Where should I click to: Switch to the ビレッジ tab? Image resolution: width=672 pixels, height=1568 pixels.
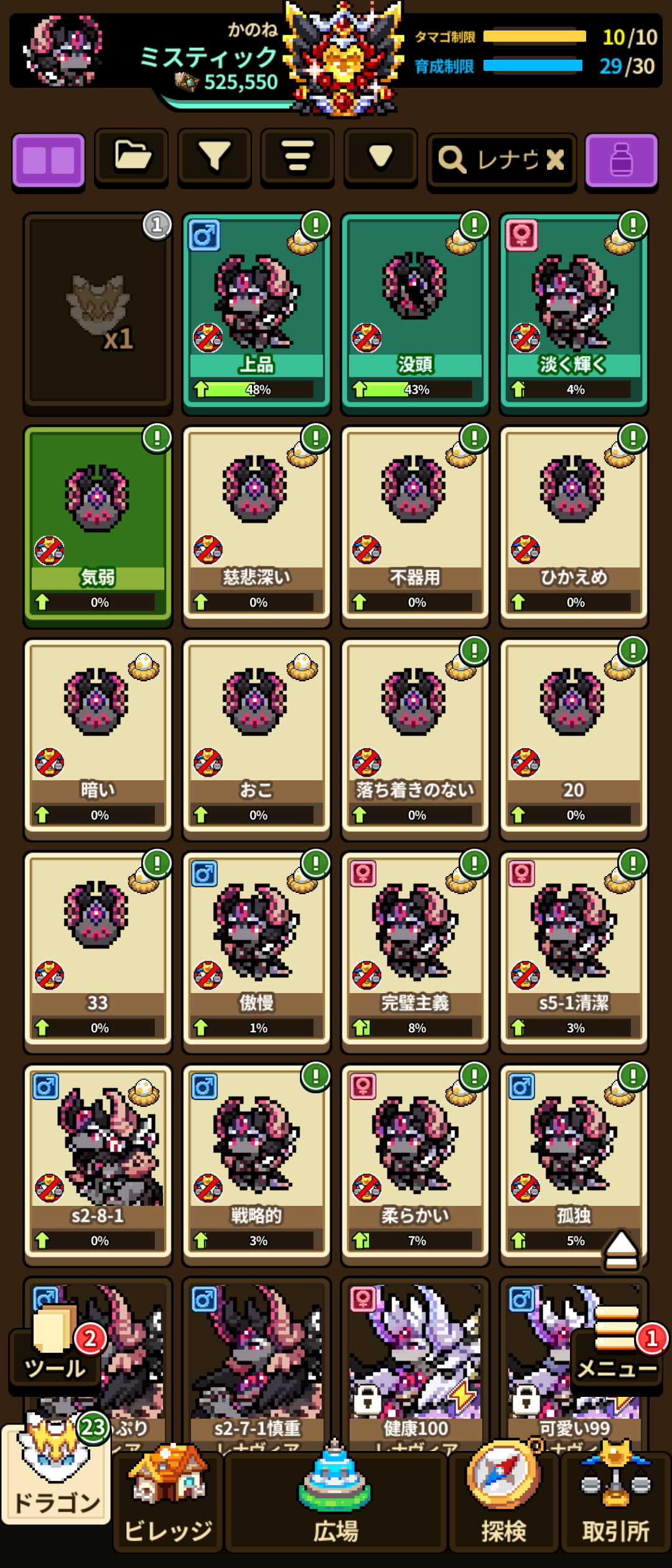point(168,1501)
